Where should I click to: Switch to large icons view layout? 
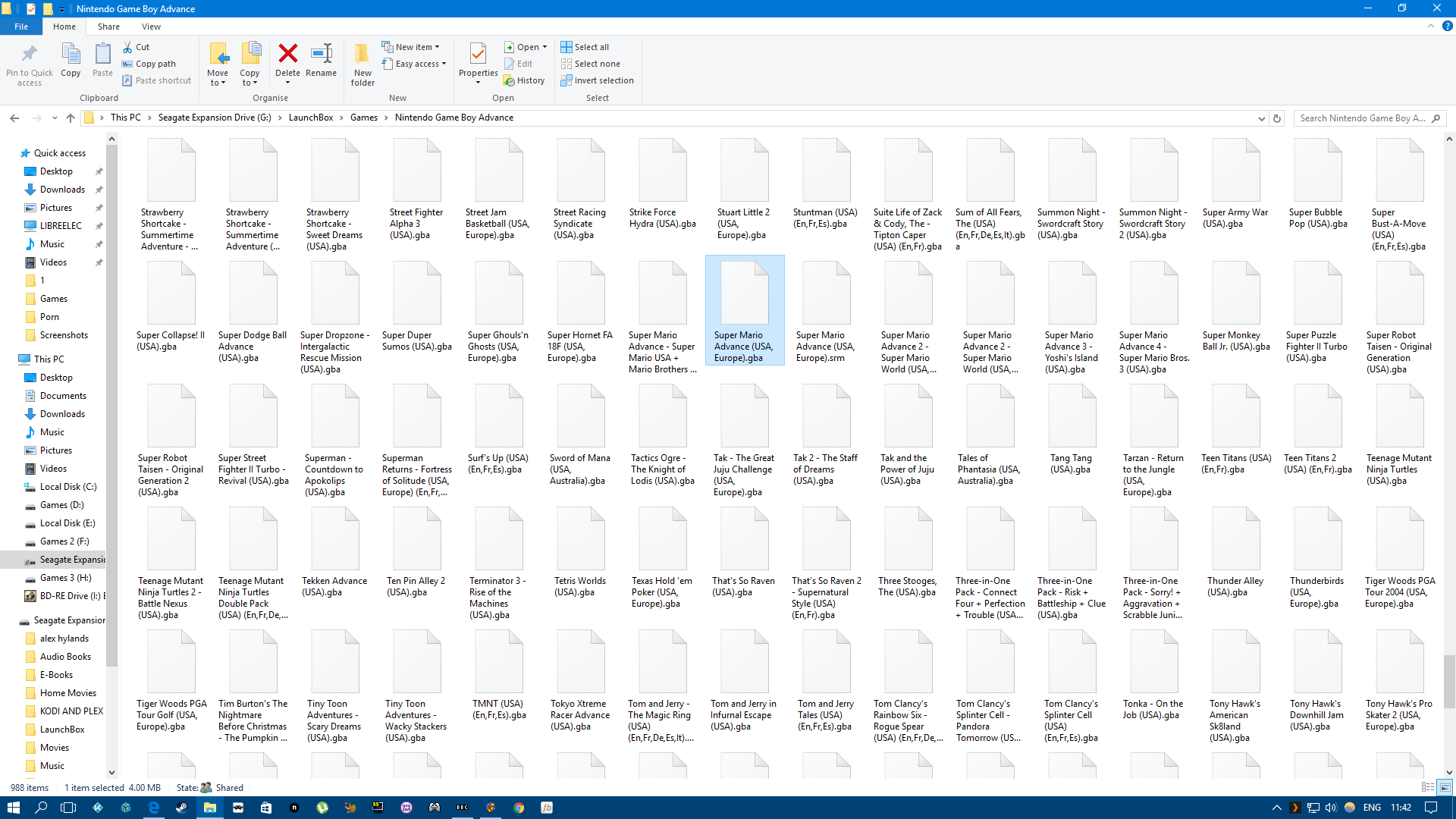pos(1445,788)
